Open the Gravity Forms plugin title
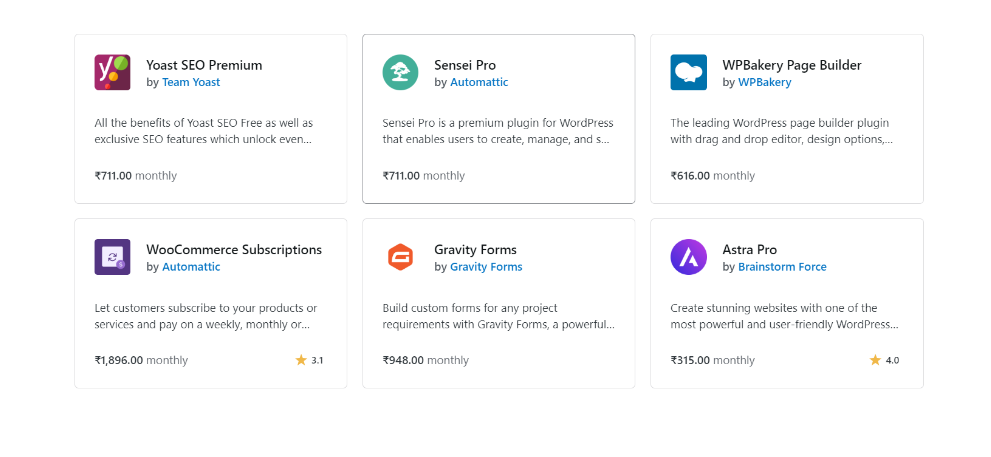 coord(475,250)
